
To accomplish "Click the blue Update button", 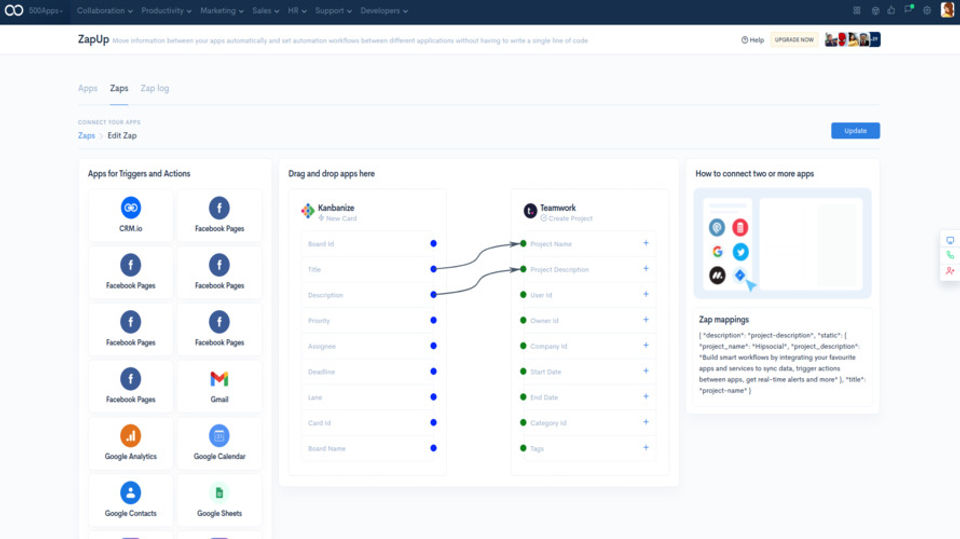I will pos(855,130).
